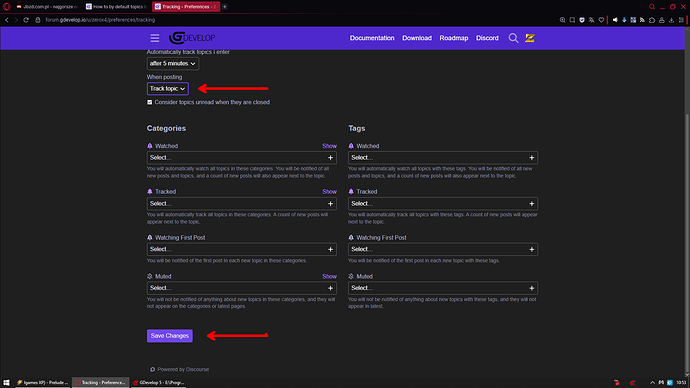Go back in browser history
Screen dimensions: 690x388
click(7, 20)
